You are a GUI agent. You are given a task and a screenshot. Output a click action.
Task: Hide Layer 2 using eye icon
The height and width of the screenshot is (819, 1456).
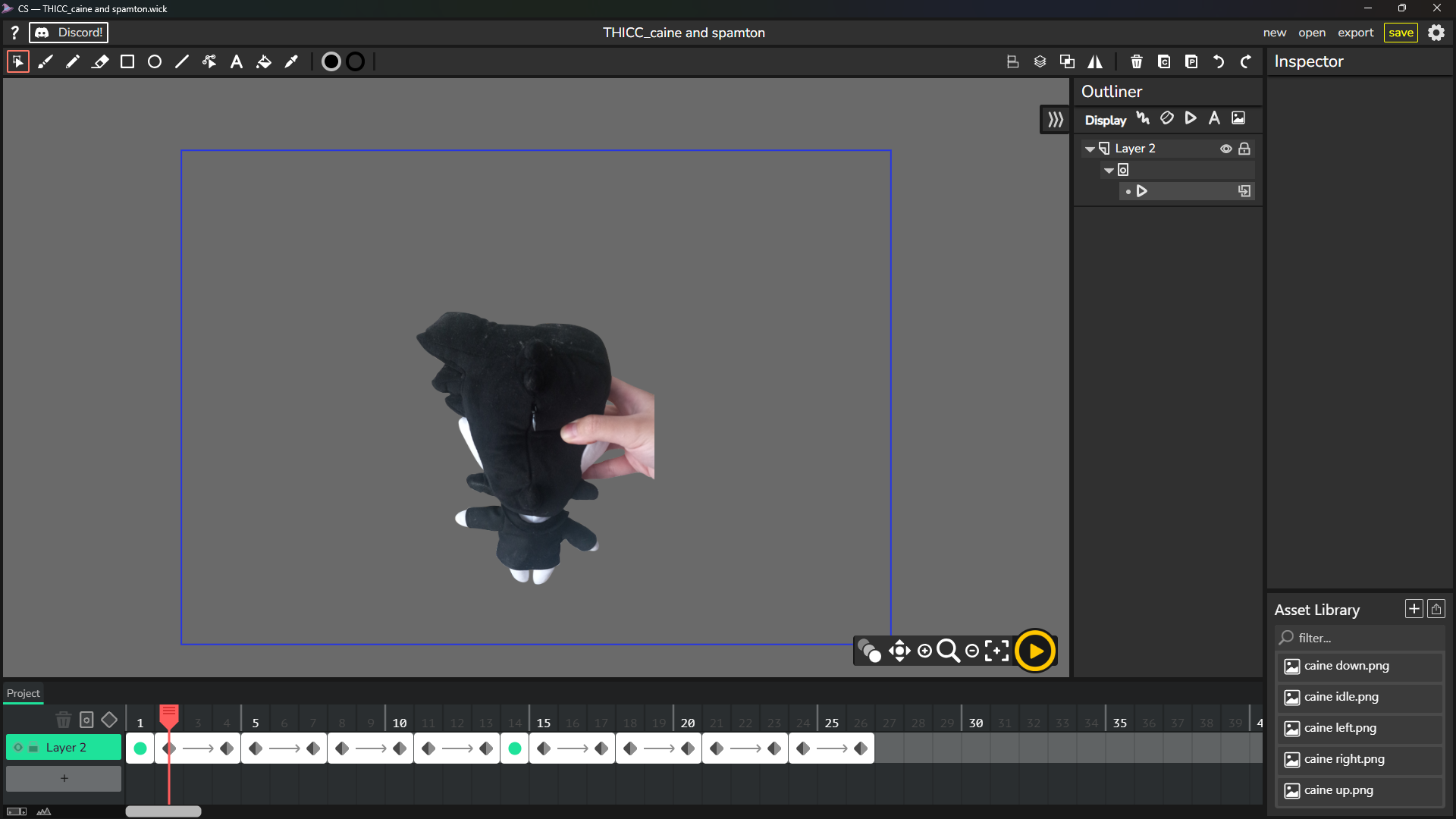tap(1225, 149)
